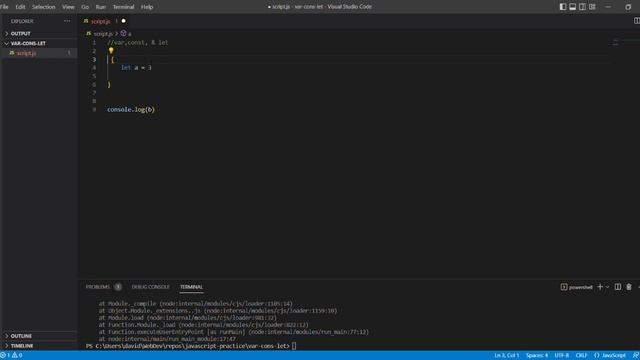Open the Run menu
The height and width of the screenshot is (360, 640).
coord(100,7)
